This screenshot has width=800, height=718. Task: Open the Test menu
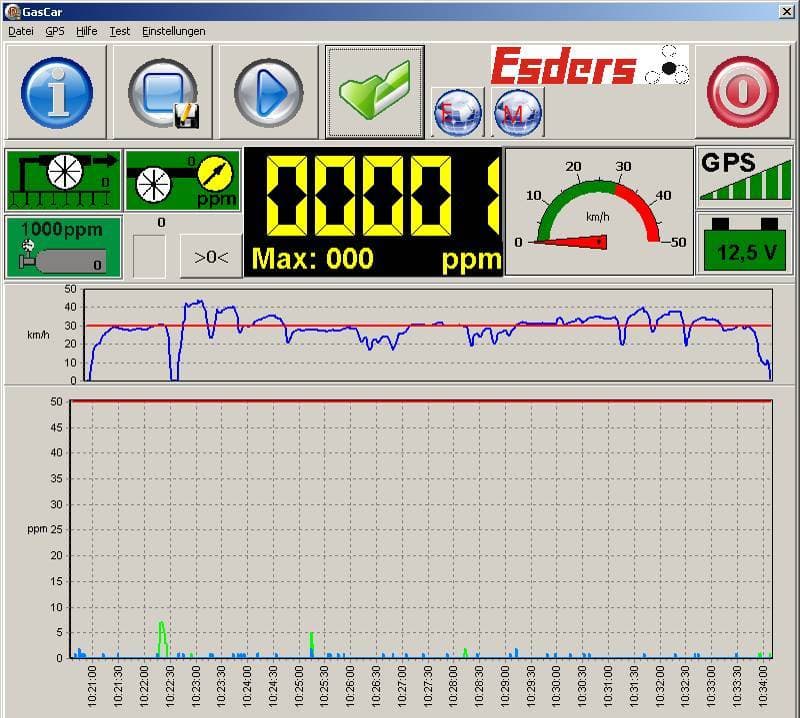pyautogui.click(x=119, y=31)
